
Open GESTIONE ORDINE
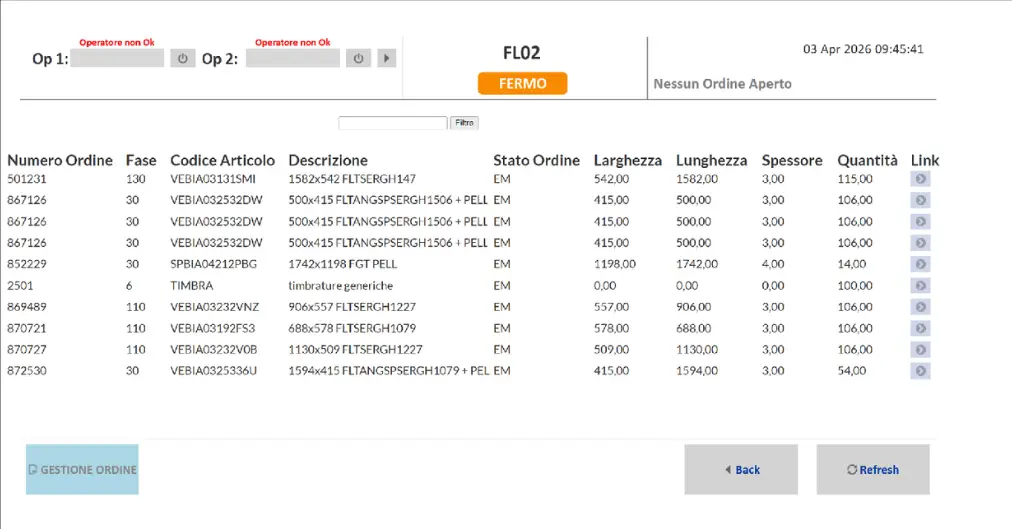pos(82,470)
